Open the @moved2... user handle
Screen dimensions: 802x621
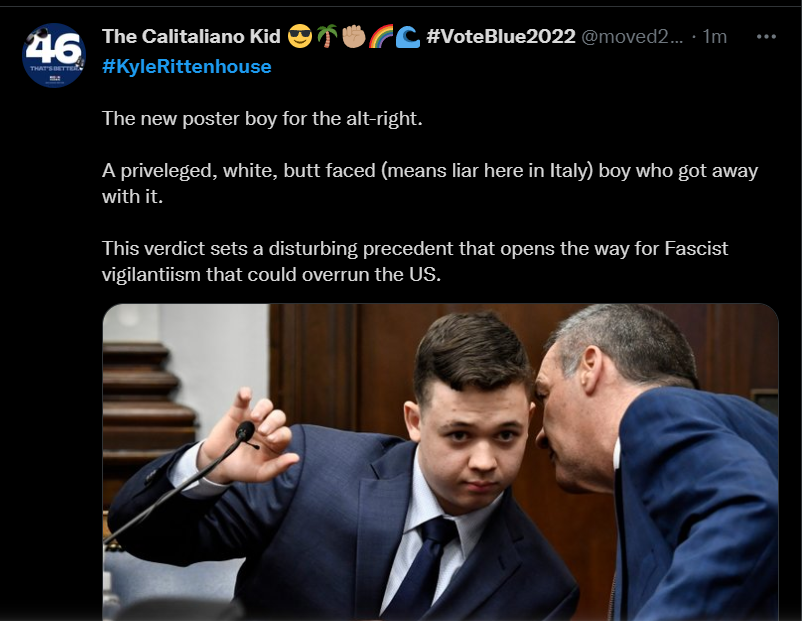tap(632, 36)
